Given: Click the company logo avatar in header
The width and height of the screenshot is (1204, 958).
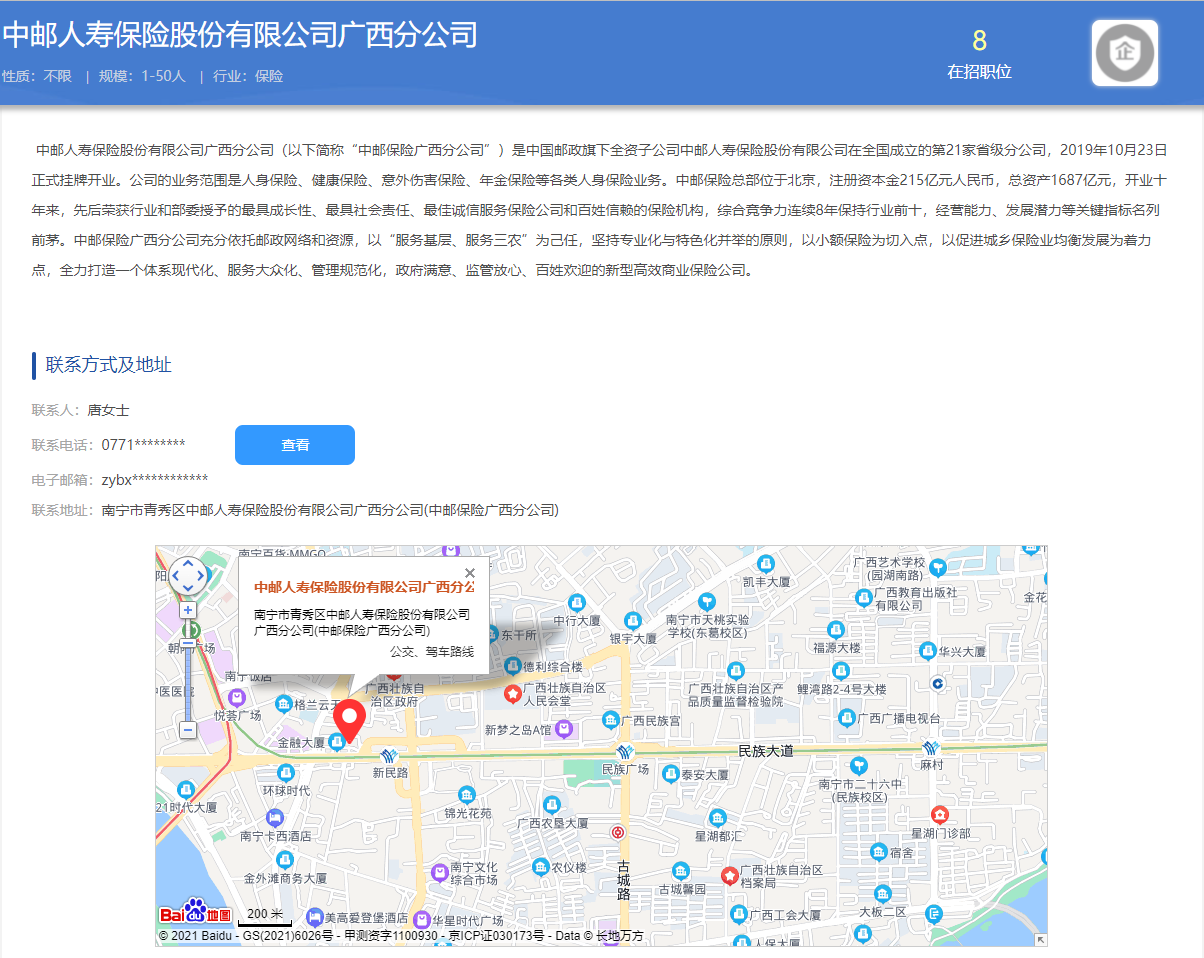Looking at the screenshot, I should (x=1125, y=52).
